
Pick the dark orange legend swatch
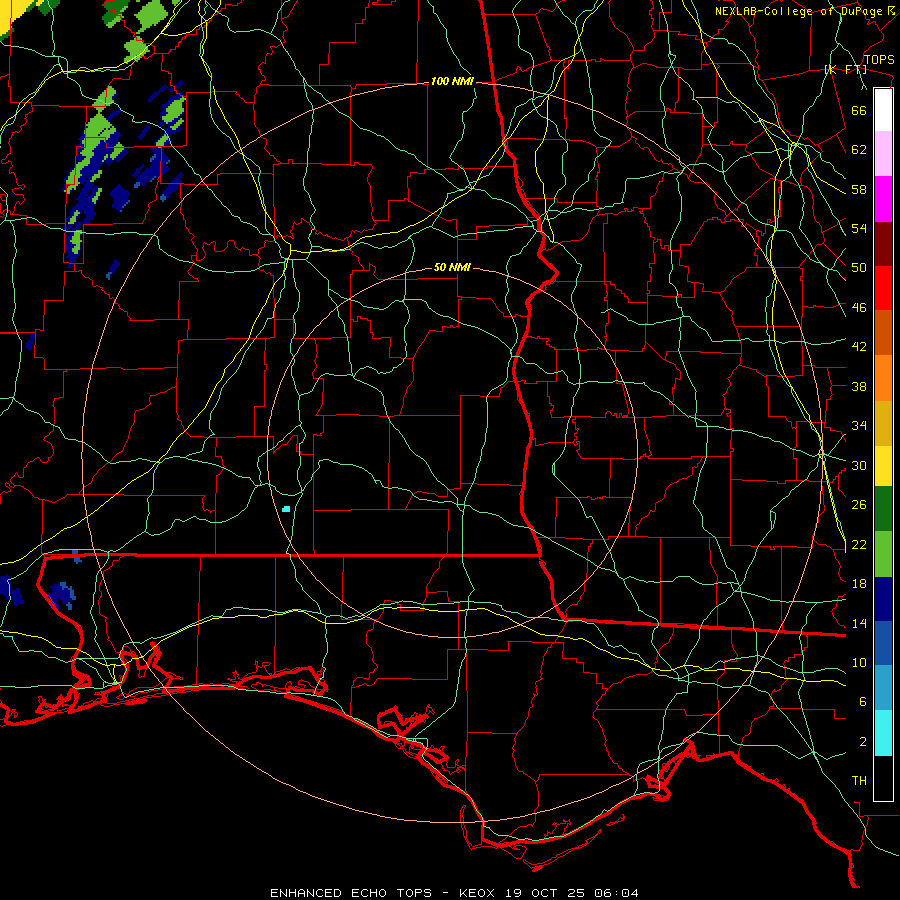(883, 333)
